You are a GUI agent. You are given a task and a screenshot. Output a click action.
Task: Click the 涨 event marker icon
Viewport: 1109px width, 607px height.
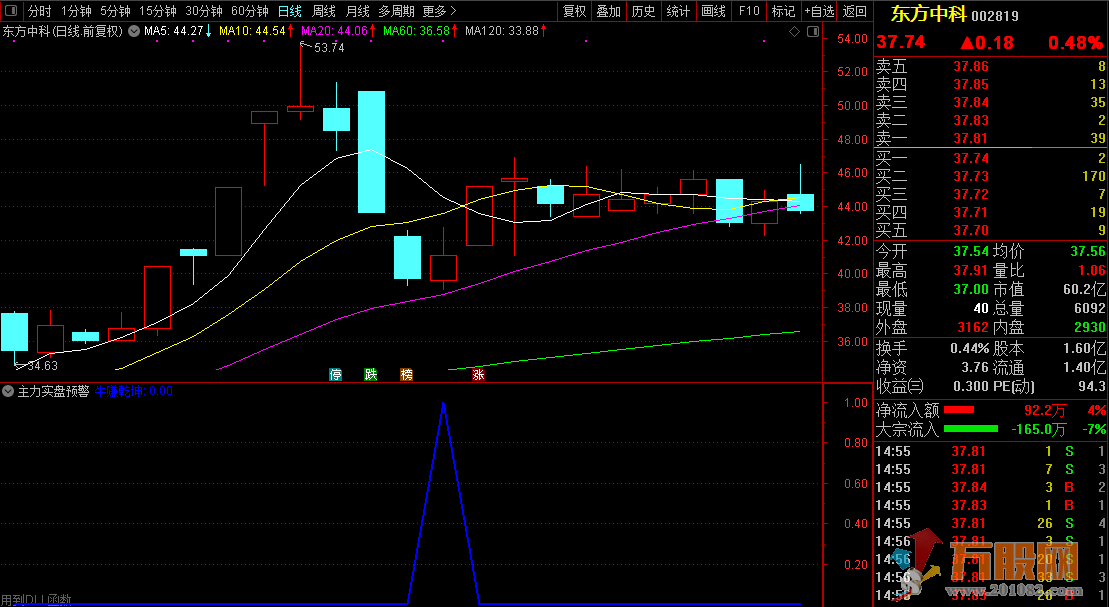click(x=478, y=375)
